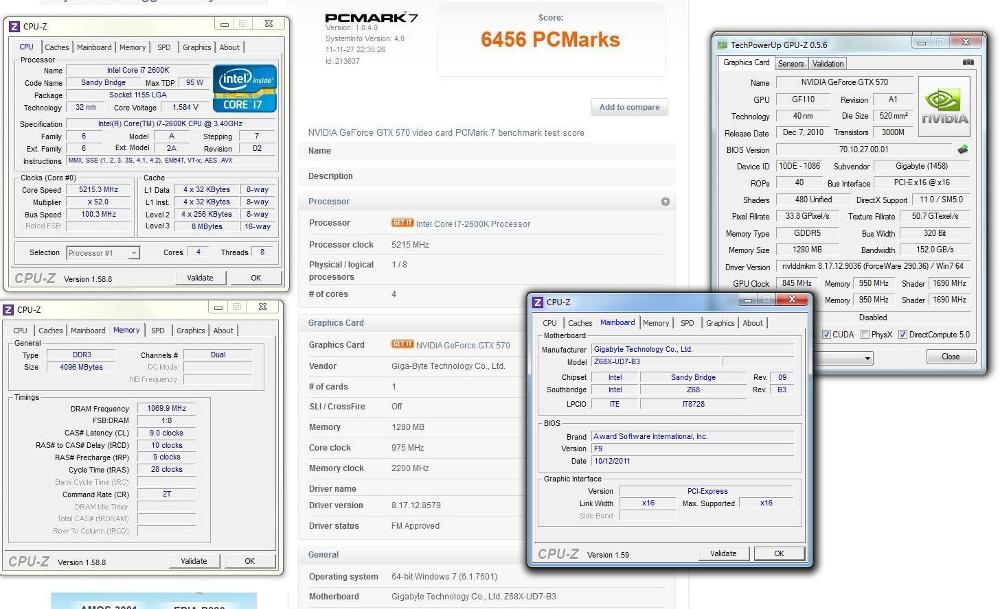Click the GPU-Z title bar app icon
The image size is (1000, 609).
(722, 45)
